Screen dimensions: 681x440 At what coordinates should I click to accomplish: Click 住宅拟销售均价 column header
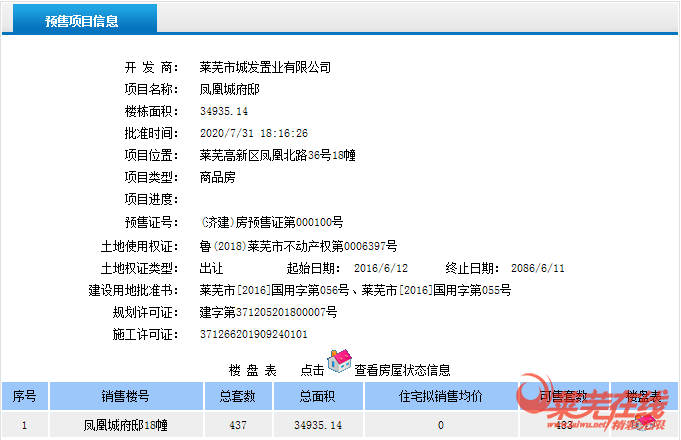(441, 396)
